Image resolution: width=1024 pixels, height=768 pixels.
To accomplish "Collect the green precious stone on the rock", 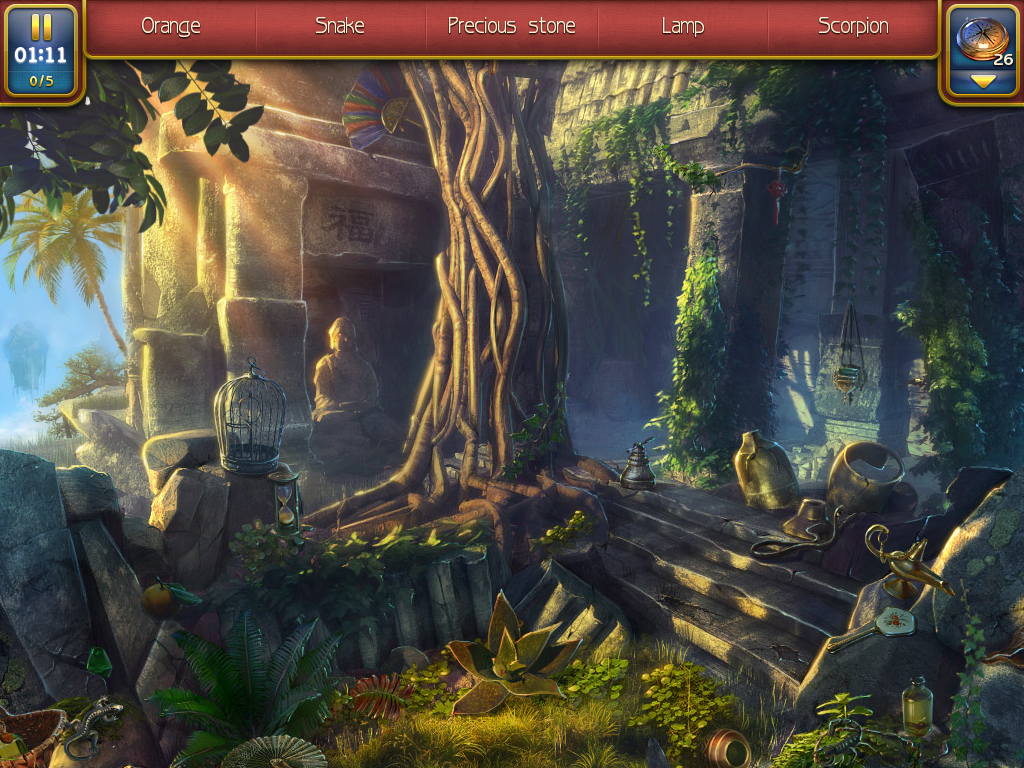I will (99, 661).
